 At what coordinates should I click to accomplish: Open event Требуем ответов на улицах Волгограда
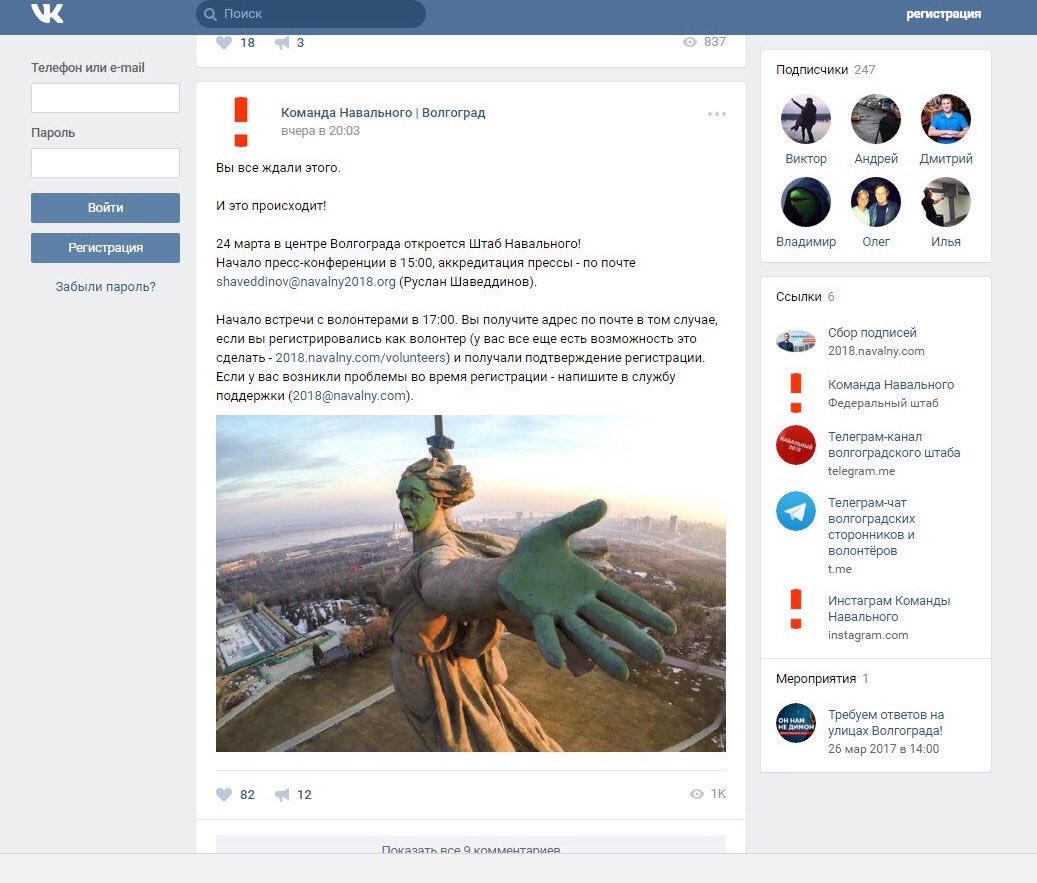(886, 723)
